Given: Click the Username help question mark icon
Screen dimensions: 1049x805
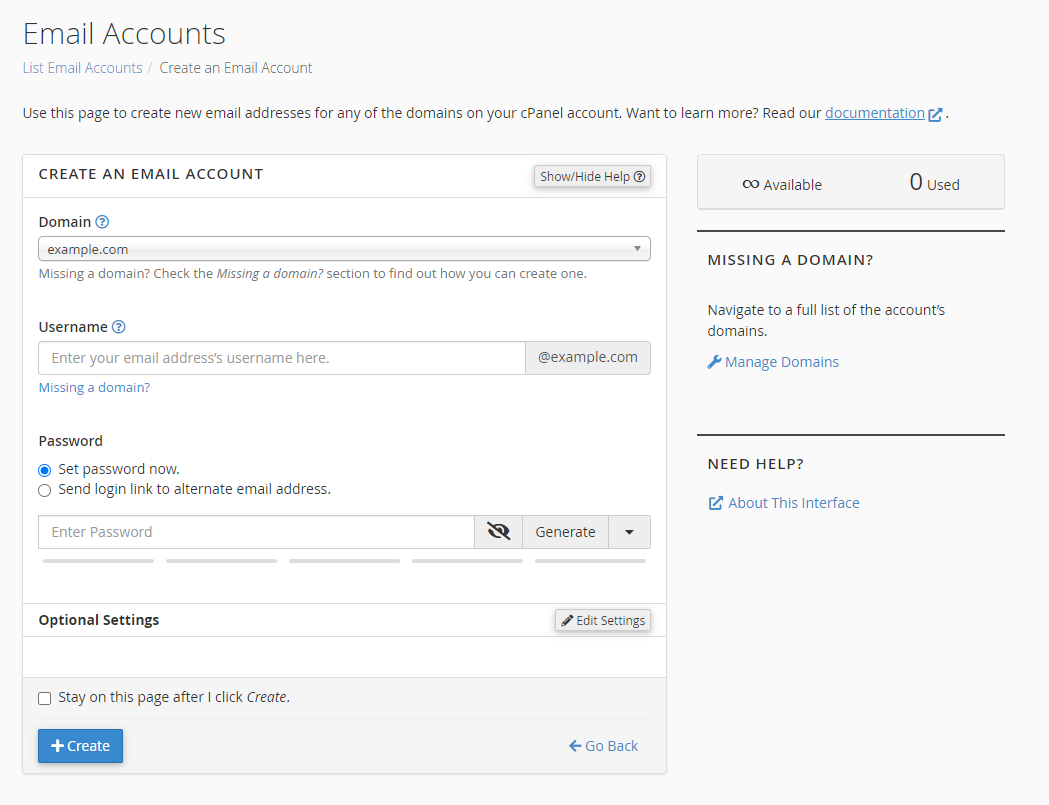Looking at the screenshot, I should (x=119, y=326).
